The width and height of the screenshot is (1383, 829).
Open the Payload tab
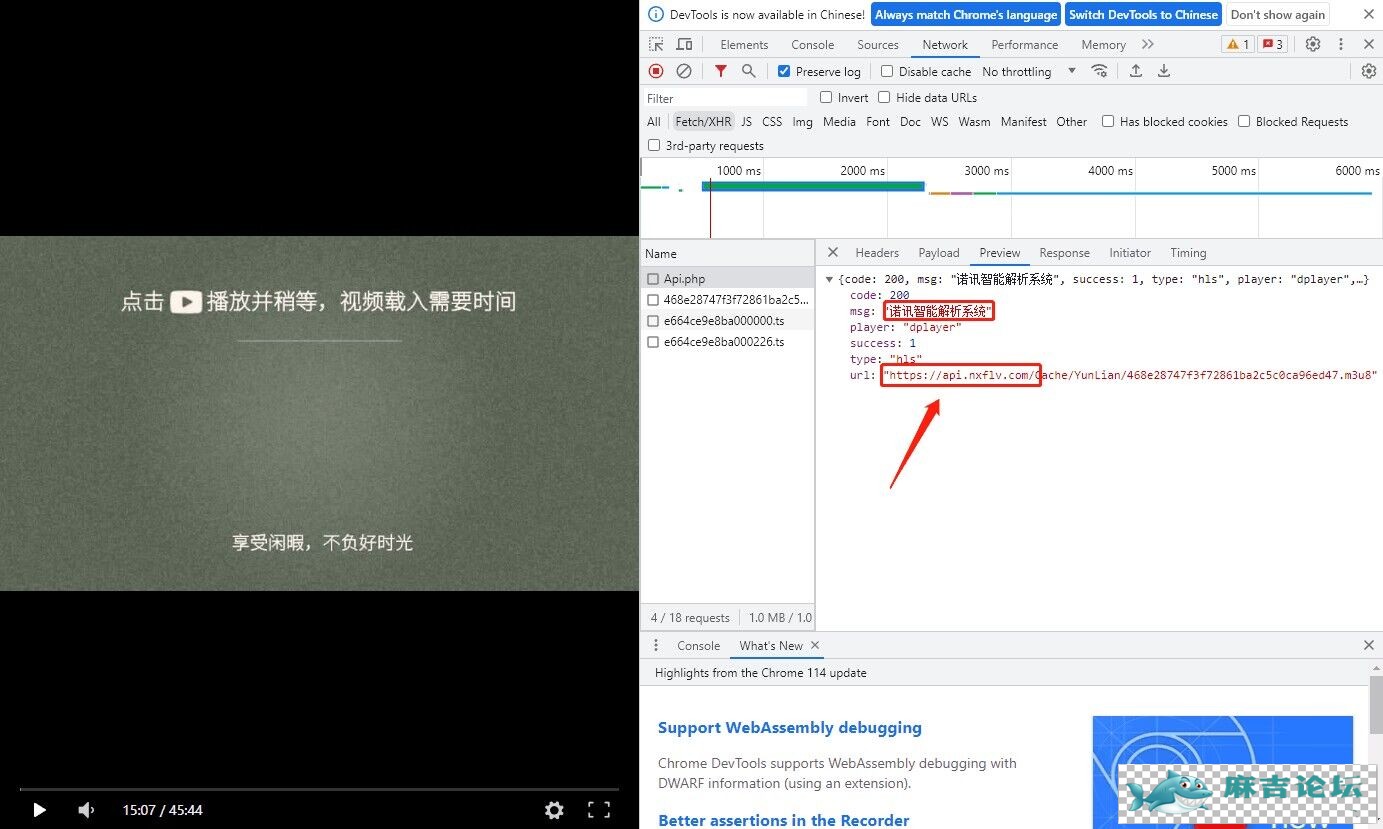click(x=939, y=253)
